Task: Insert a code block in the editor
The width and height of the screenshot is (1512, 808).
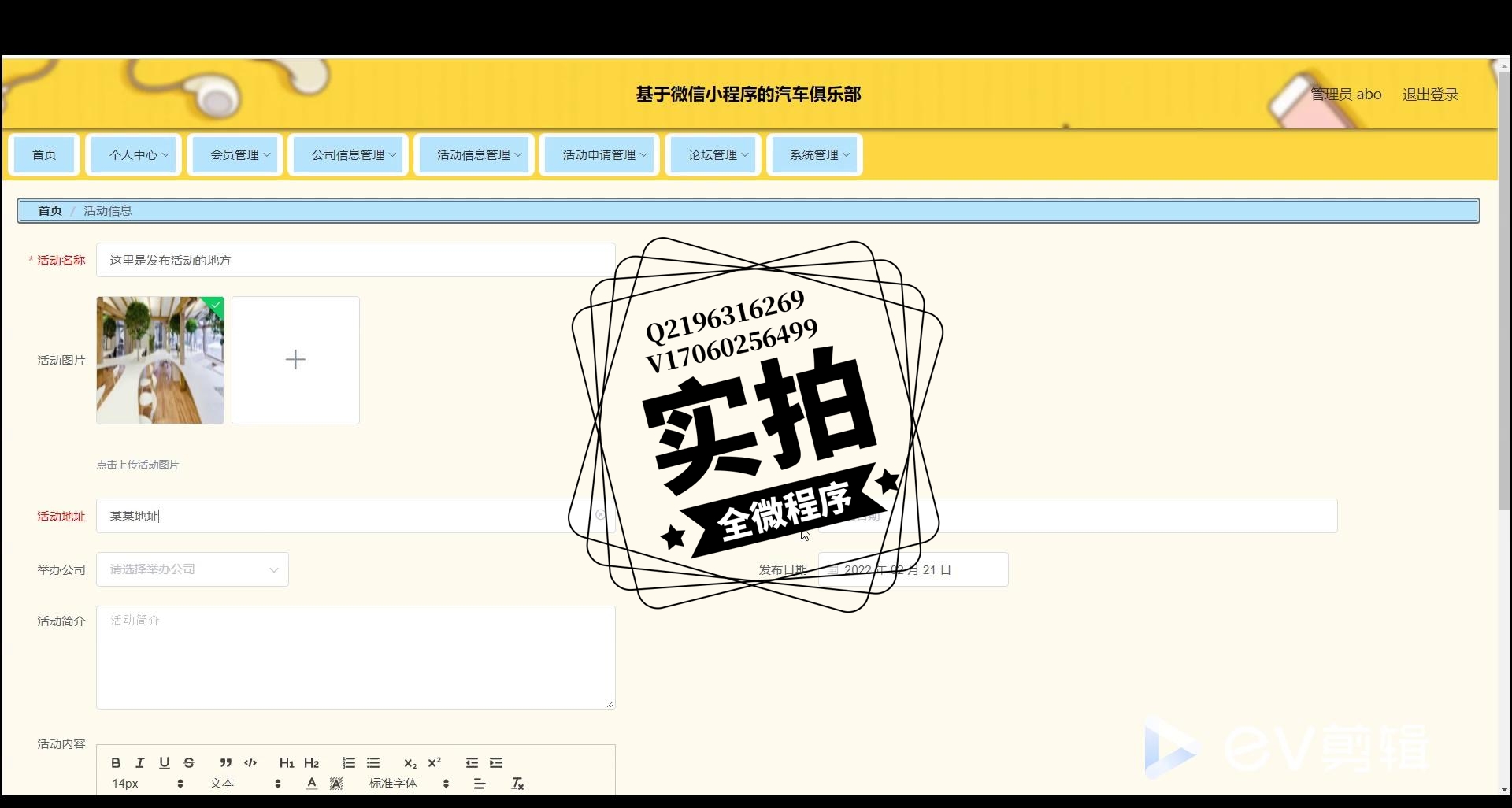Action: (250, 762)
